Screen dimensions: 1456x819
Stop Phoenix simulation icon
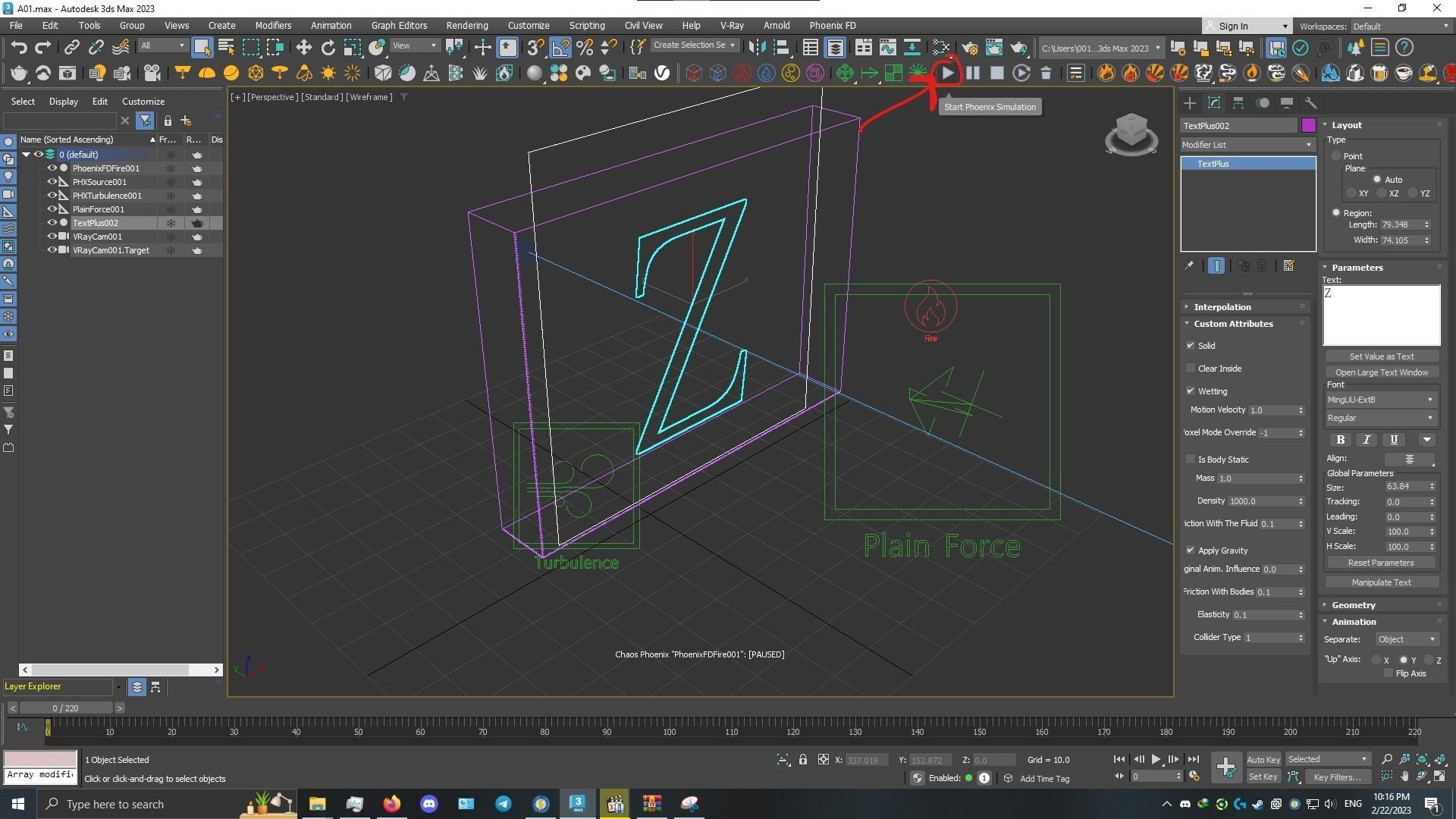coord(997,73)
